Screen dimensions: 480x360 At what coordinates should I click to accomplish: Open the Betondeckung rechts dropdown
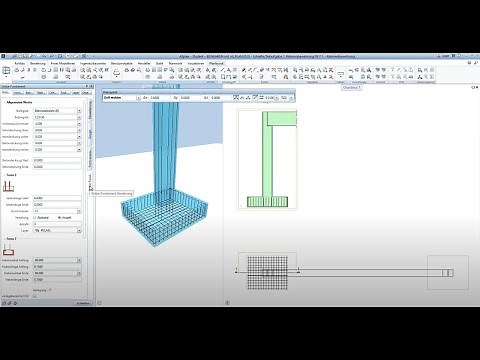tap(79, 150)
